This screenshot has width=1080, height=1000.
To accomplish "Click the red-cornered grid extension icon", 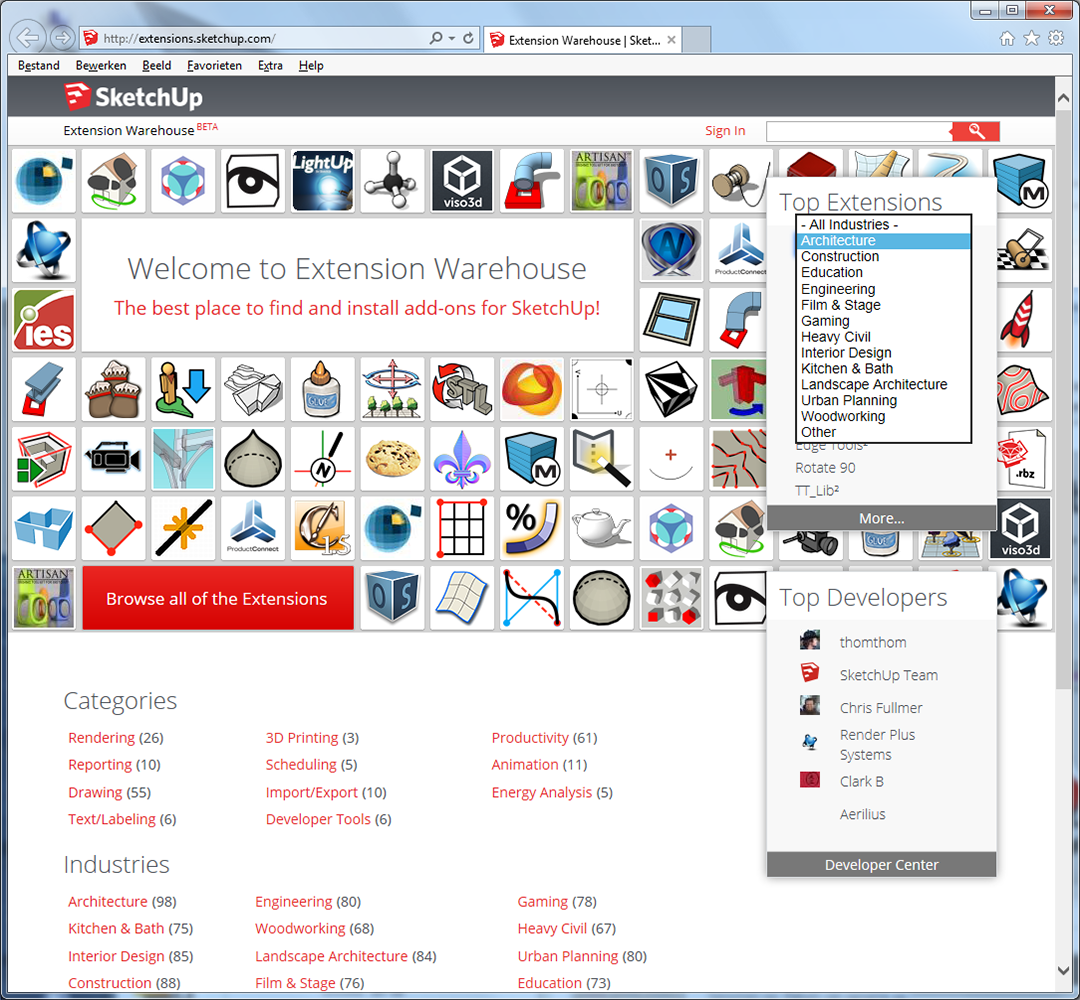I will 461,528.
